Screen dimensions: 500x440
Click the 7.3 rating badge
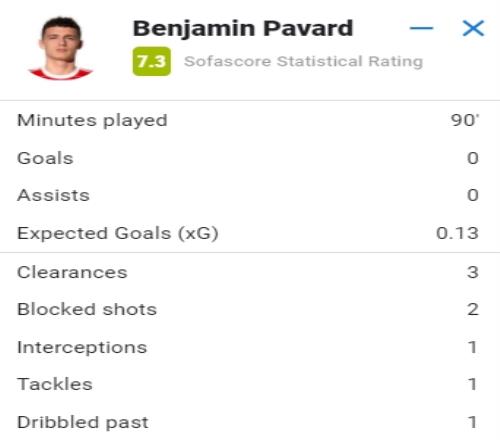[152, 61]
